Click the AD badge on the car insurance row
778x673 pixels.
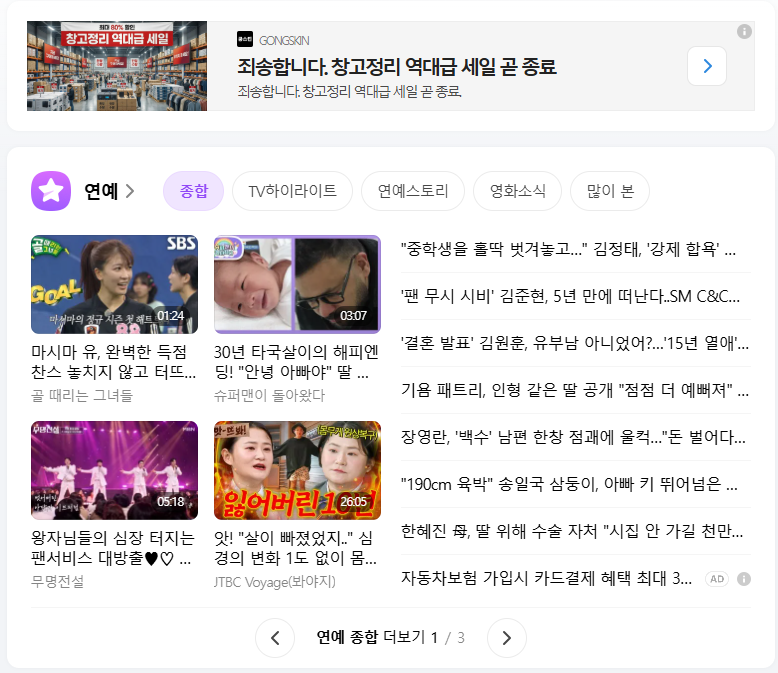pos(716,579)
